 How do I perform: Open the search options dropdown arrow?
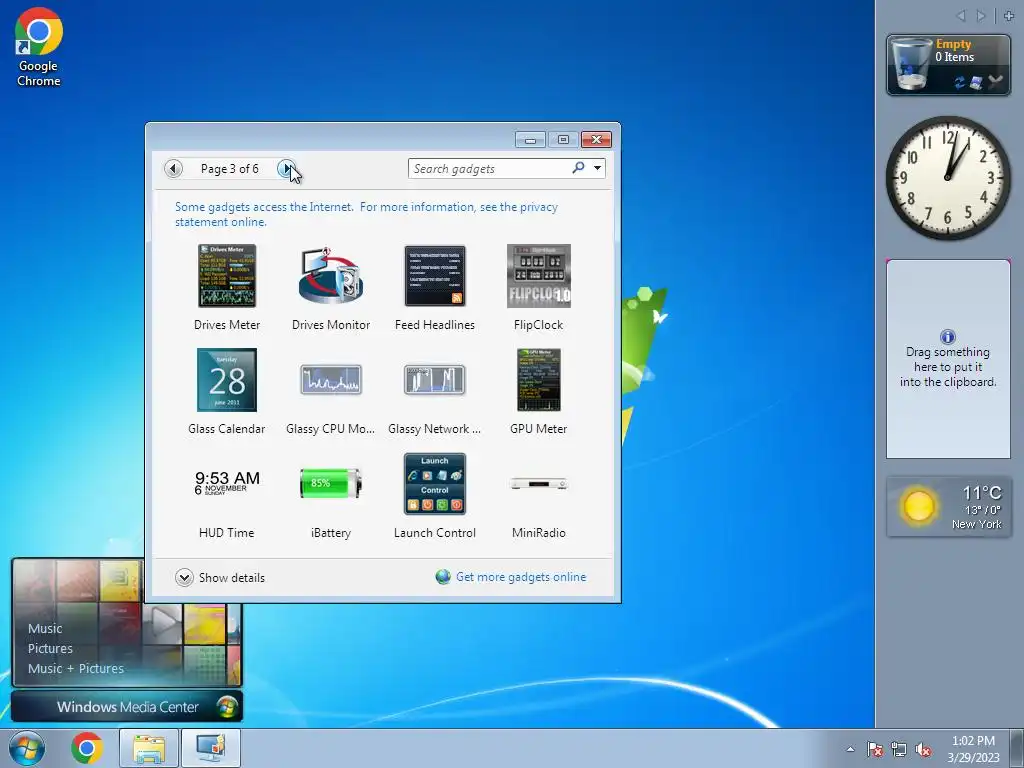(x=597, y=168)
